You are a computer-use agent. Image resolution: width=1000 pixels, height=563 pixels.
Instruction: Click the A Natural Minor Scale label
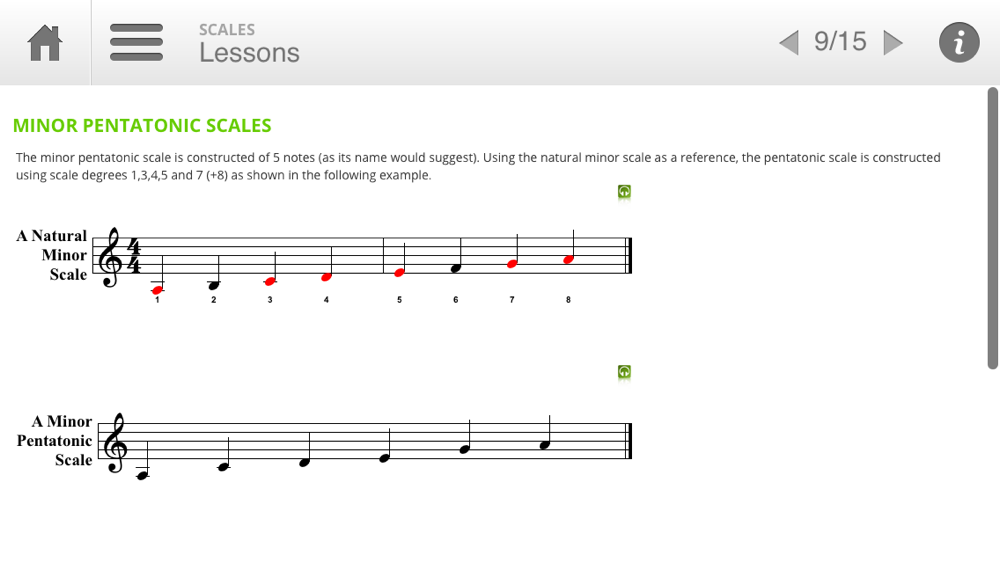click(x=52, y=255)
